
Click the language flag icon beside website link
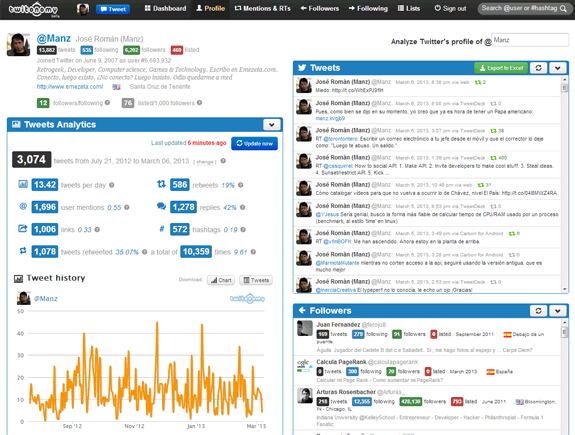(x=116, y=87)
